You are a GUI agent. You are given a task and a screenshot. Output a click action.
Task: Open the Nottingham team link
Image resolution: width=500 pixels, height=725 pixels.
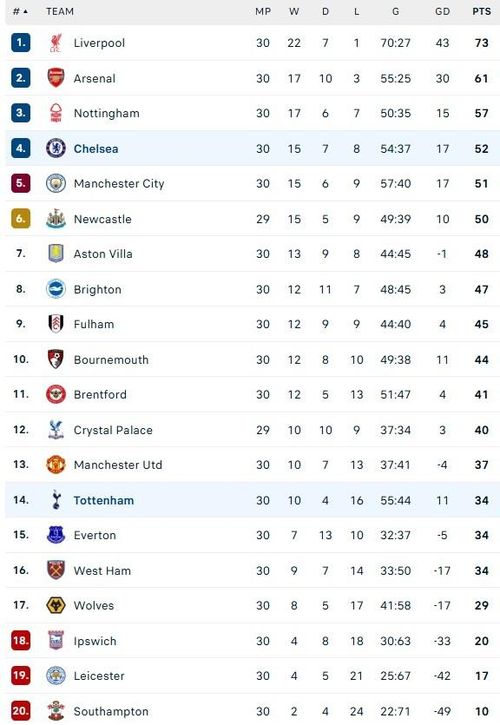point(106,113)
